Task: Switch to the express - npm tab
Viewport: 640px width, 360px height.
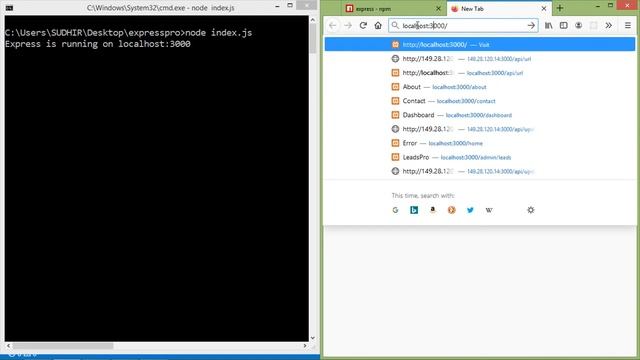Action: pos(394,9)
